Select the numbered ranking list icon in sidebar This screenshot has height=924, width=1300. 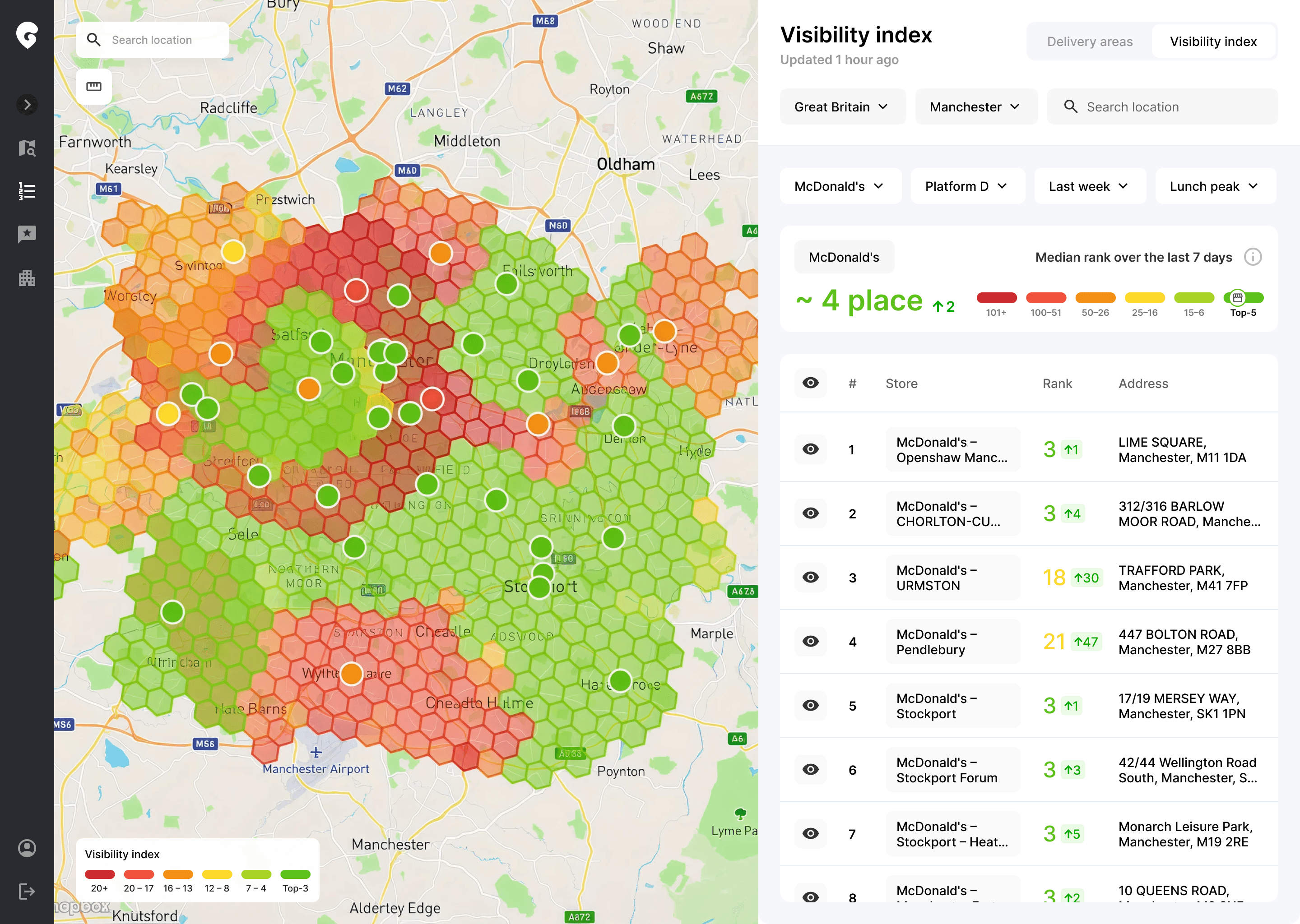point(26,191)
